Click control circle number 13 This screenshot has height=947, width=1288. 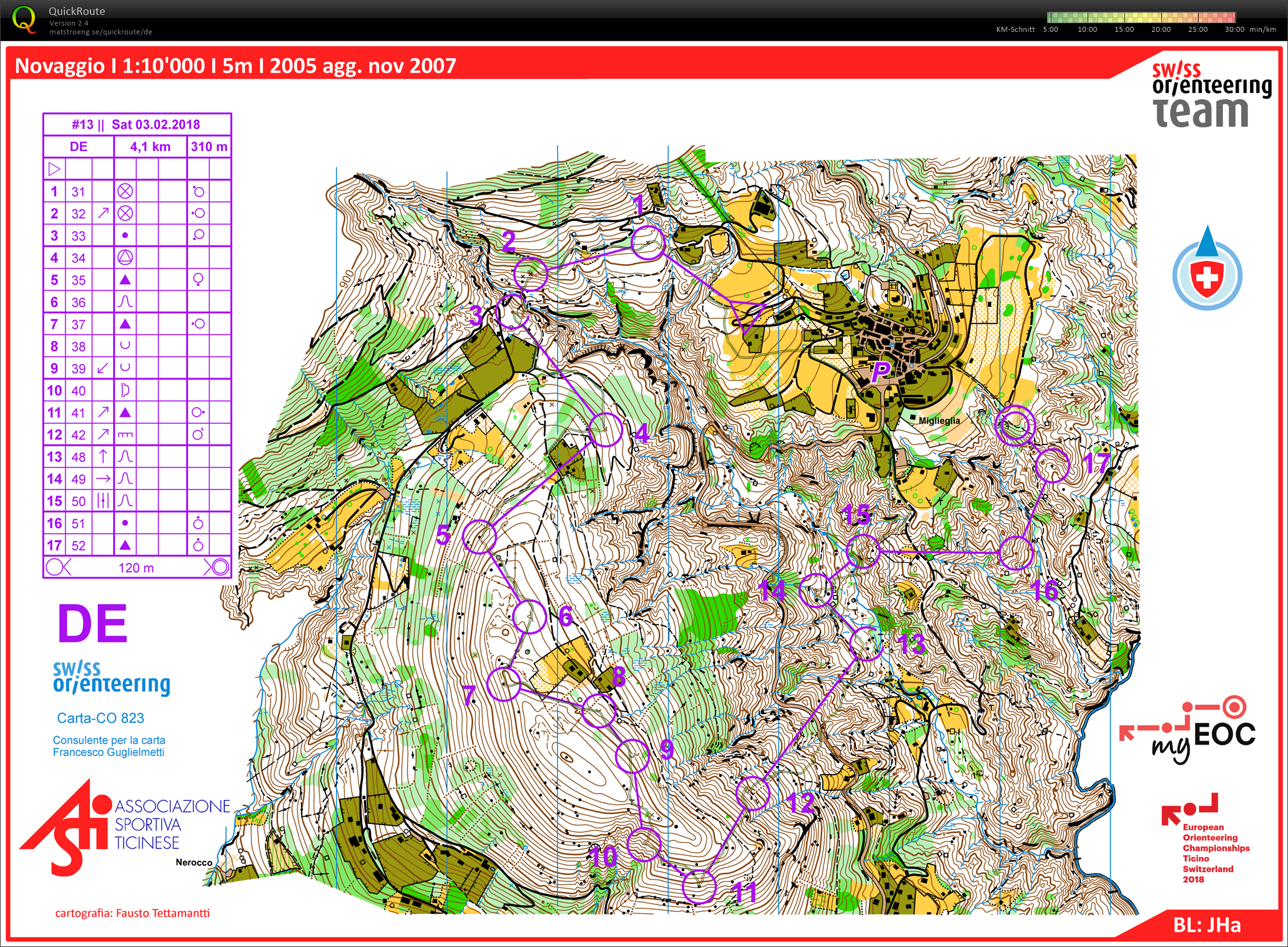[867, 643]
